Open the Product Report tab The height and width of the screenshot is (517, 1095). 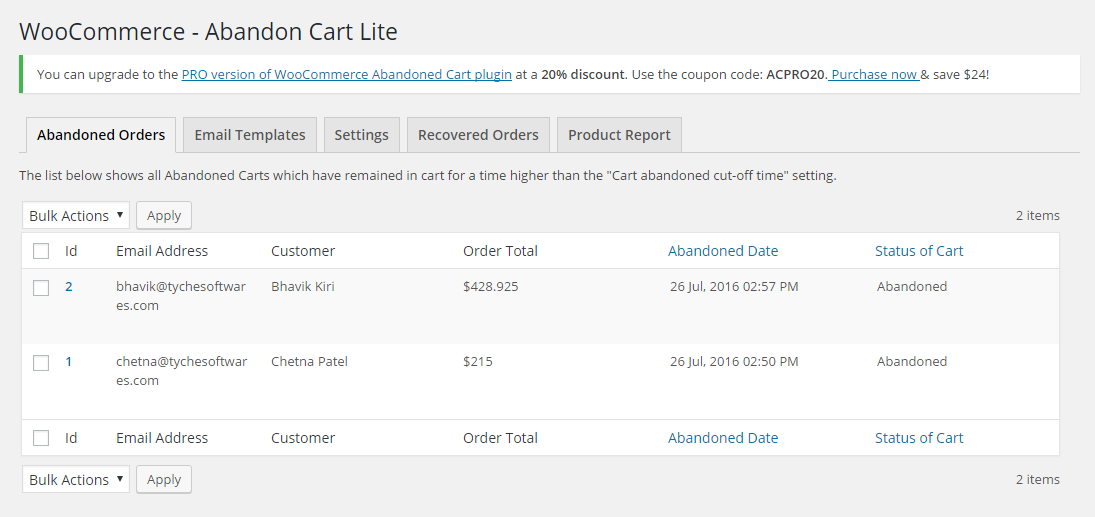point(619,135)
